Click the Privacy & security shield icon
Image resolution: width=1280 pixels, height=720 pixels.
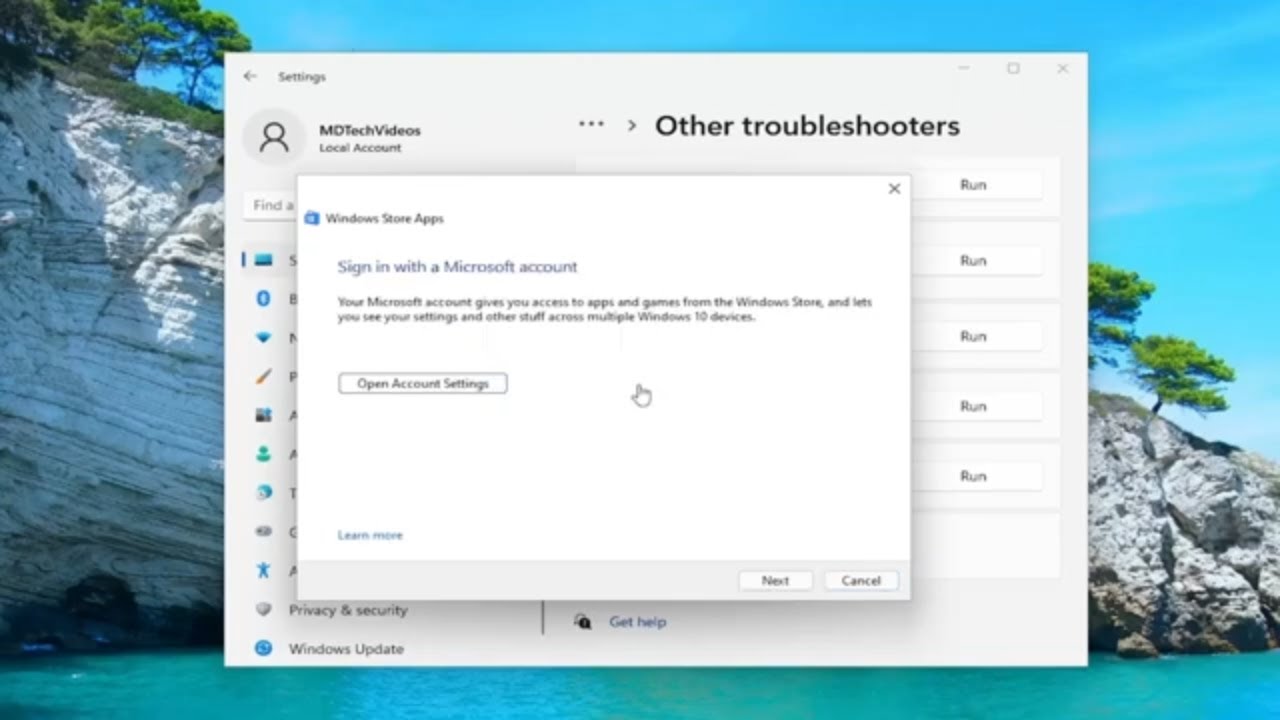(x=264, y=609)
